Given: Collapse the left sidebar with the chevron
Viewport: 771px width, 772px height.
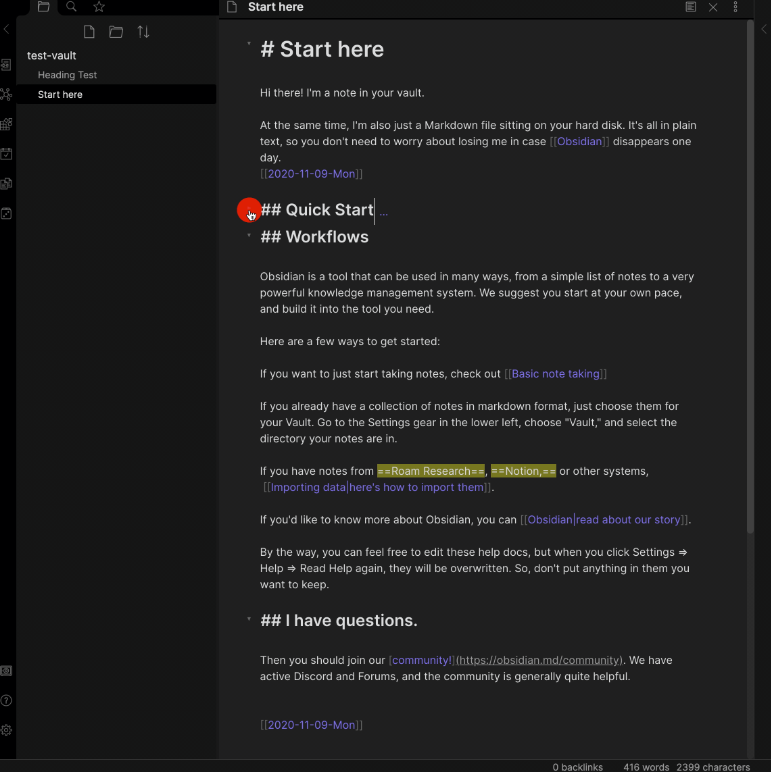Looking at the screenshot, I should pos(6,30).
